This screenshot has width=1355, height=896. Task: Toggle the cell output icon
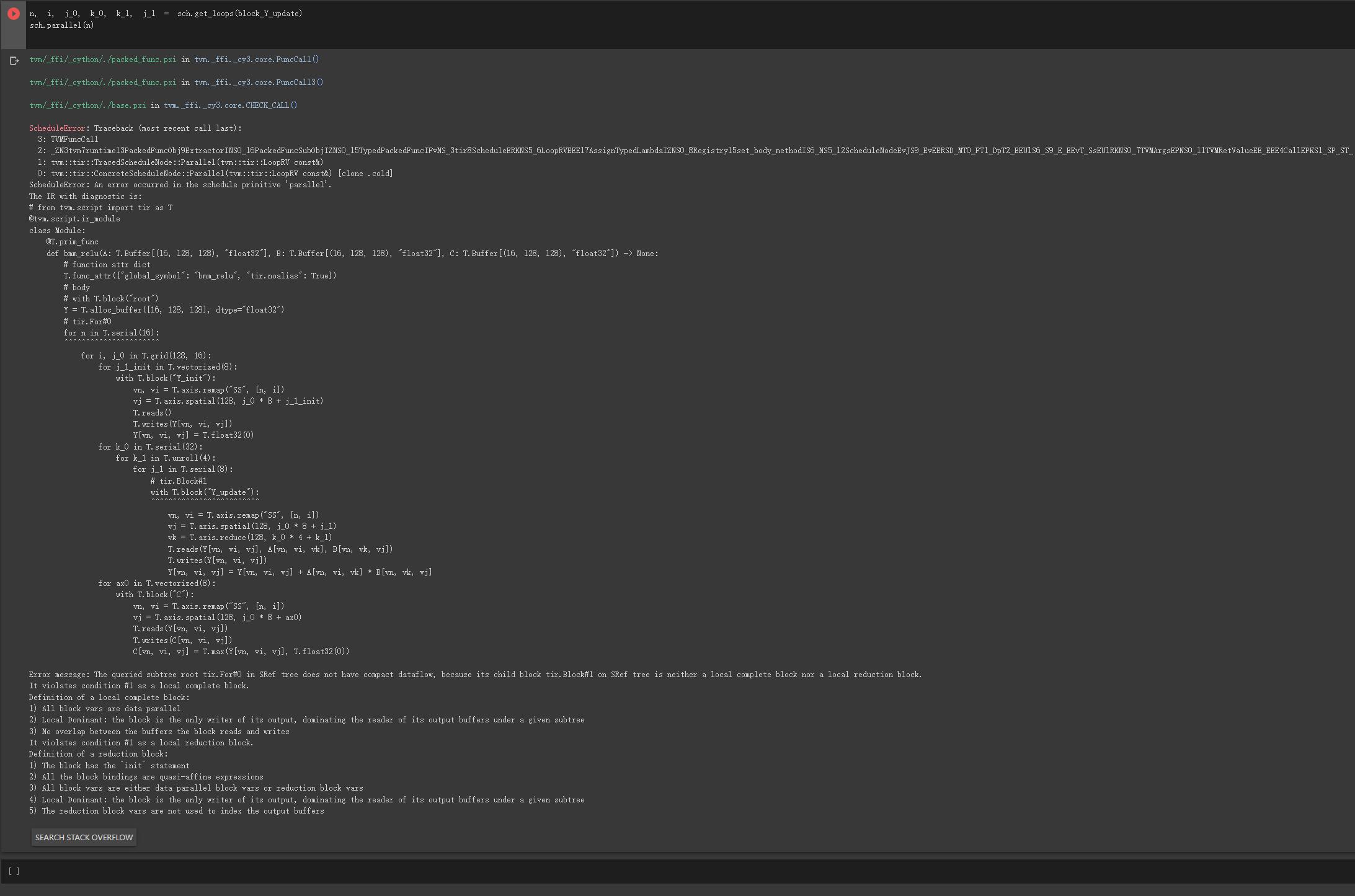tap(14, 61)
